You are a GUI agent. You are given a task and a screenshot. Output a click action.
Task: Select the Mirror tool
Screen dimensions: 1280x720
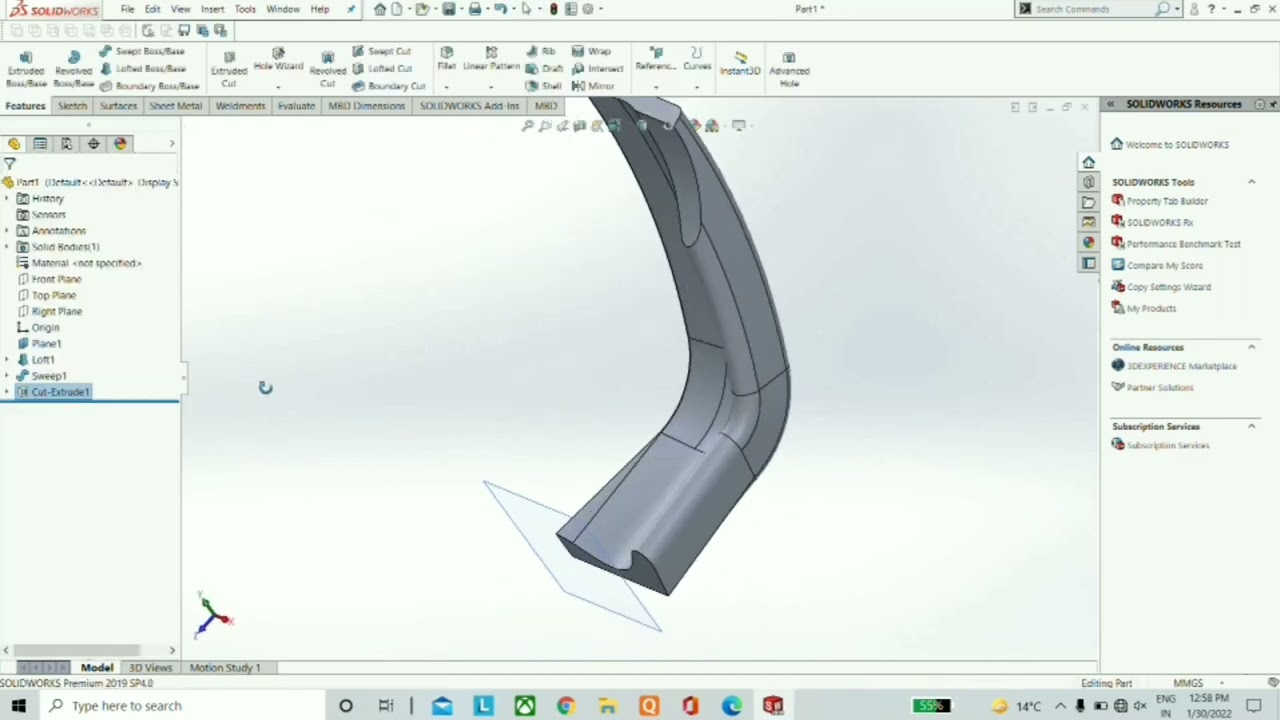tap(593, 86)
